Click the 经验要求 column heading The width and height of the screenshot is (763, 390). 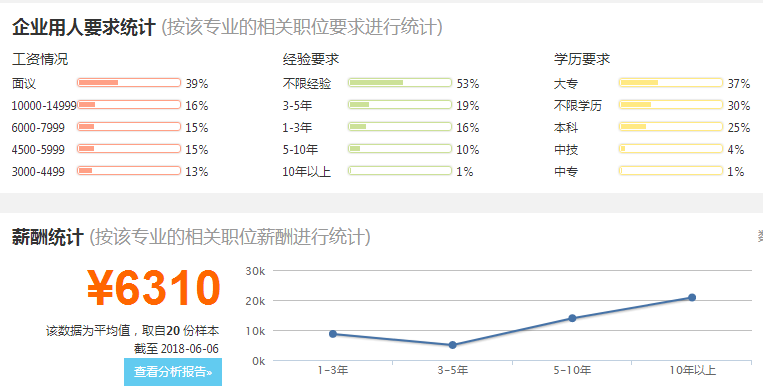coord(310,59)
